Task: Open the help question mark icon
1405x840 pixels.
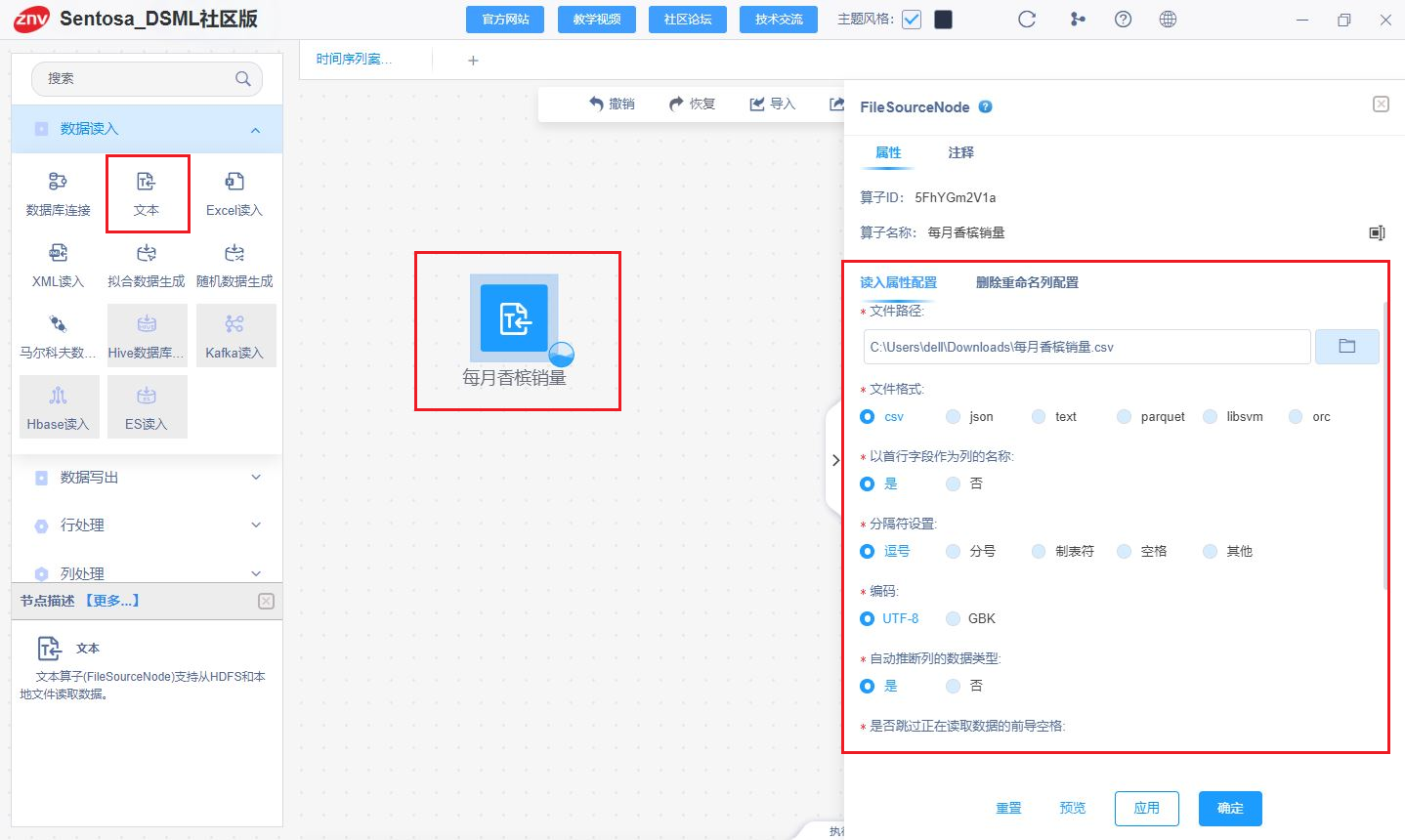Action: pyautogui.click(x=1124, y=20)
